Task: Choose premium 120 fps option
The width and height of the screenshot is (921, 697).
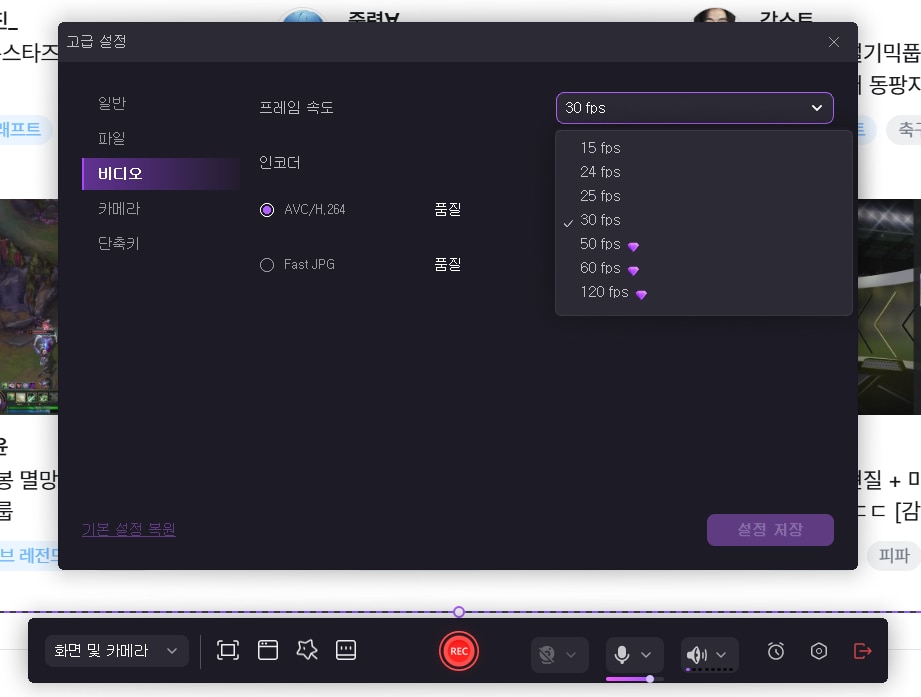Action: click(x=703, y=292)
